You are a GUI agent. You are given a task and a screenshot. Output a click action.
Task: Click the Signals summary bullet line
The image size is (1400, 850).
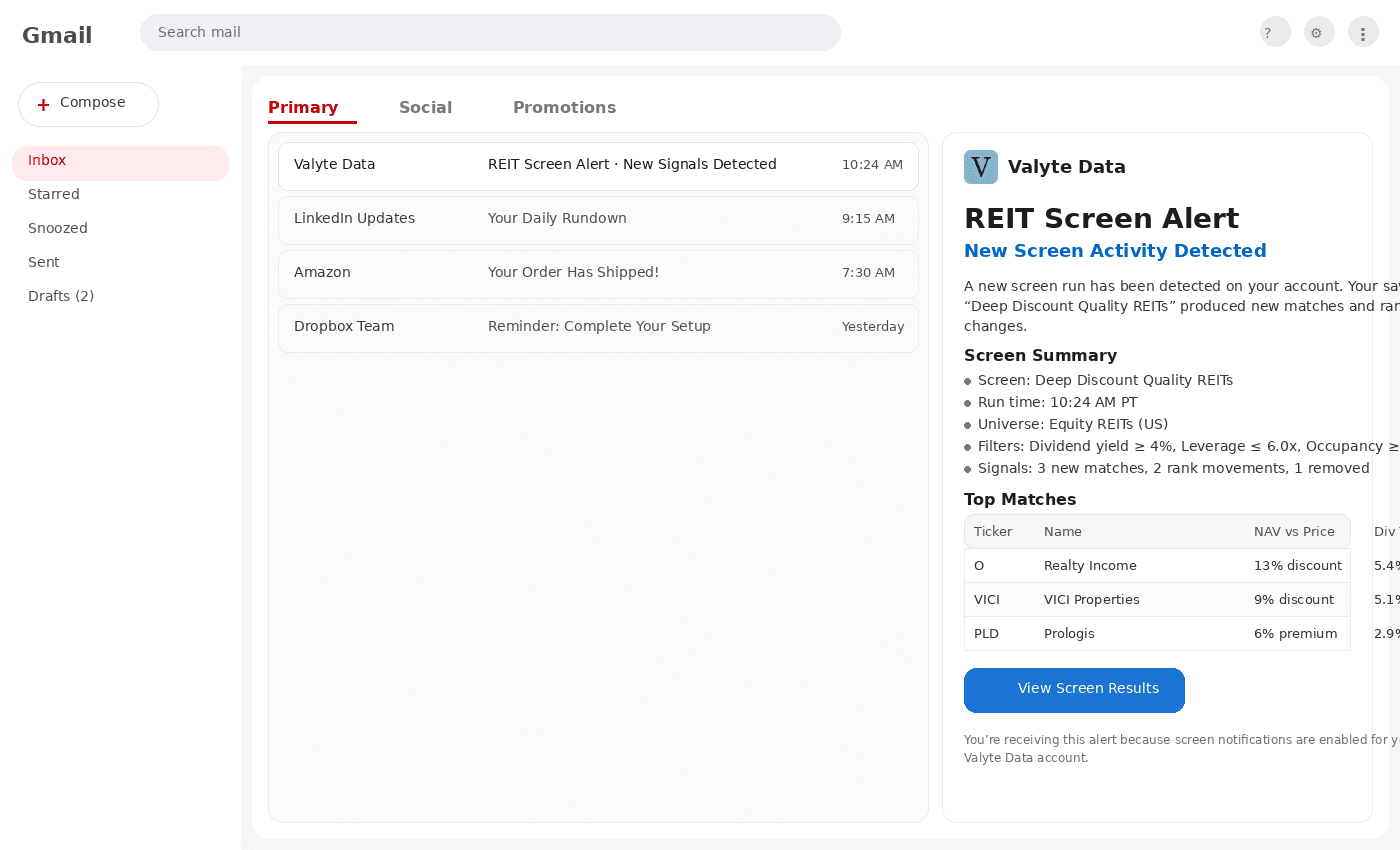tap(1174, 468)
